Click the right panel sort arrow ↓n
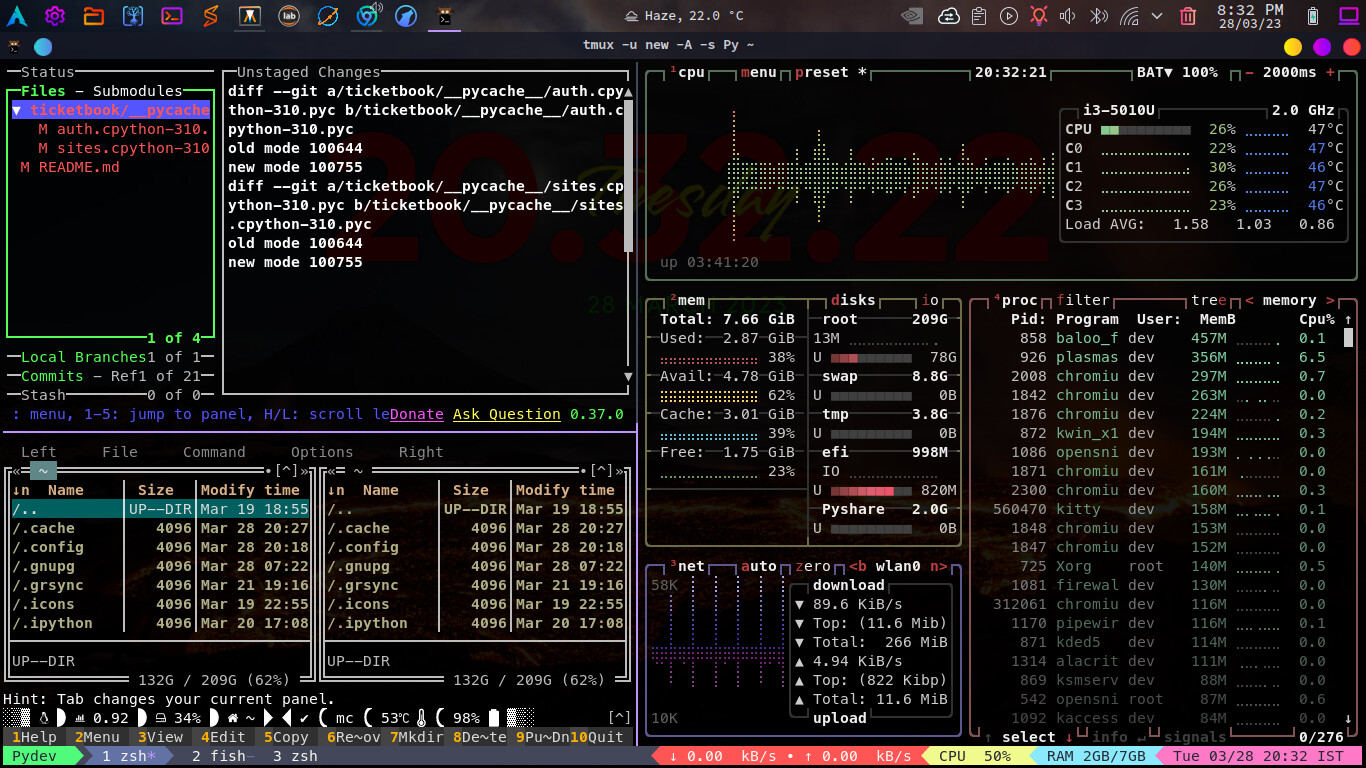1366x768 pixels. pos(335,490)
